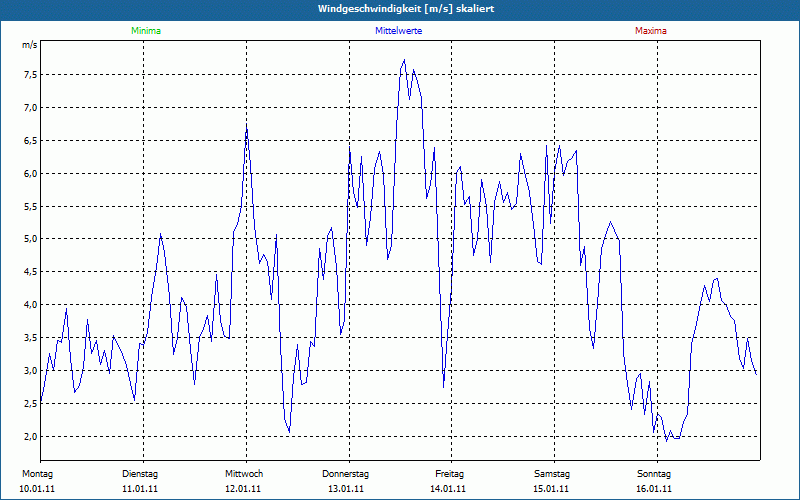Click the Montag day label
The width and height of the screenshot is (800, 500).
(x=37, y=474)
